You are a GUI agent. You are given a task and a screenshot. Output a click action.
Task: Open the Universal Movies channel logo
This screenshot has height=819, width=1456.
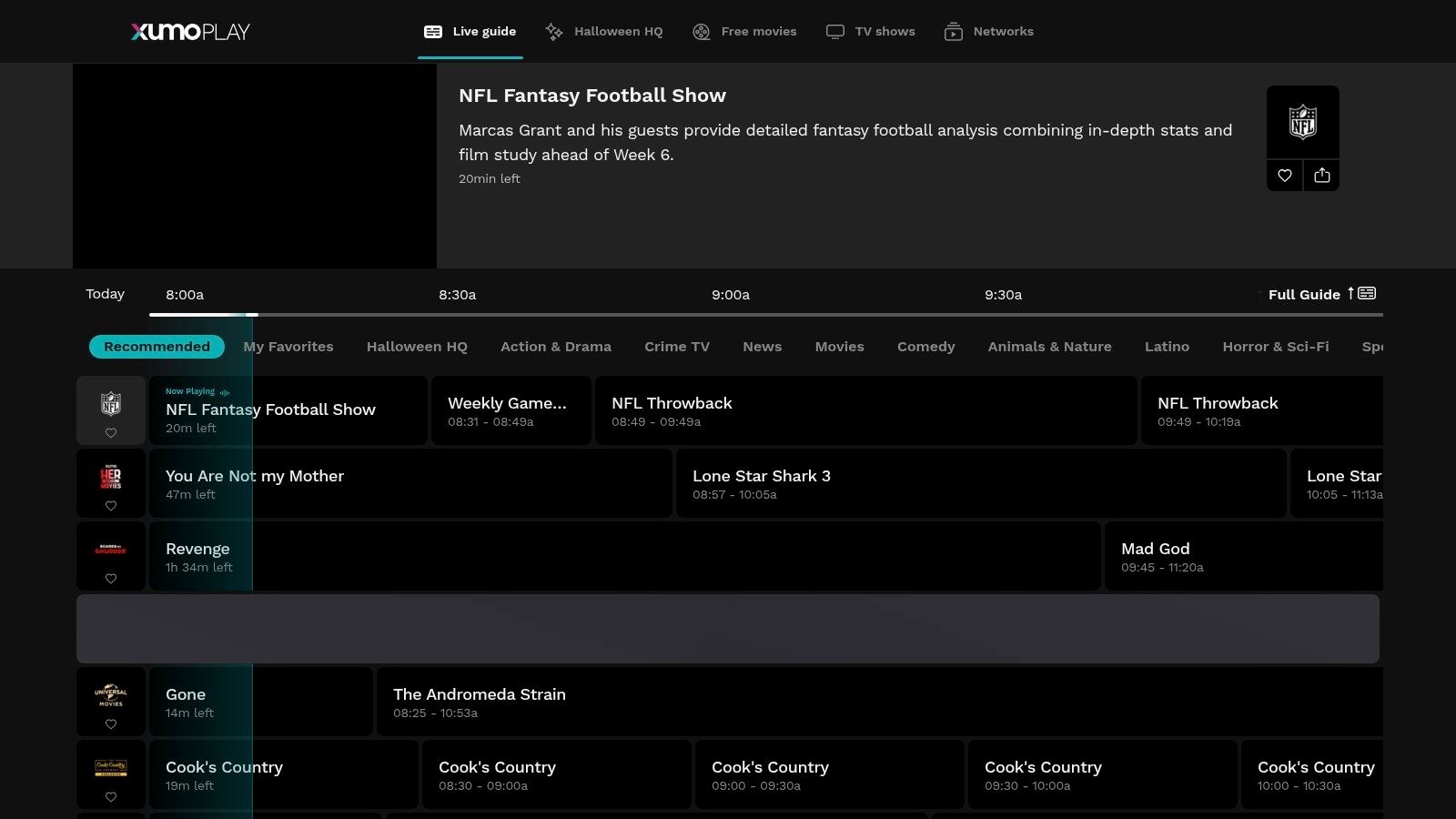pyautogui.click(x=111, y=695)
